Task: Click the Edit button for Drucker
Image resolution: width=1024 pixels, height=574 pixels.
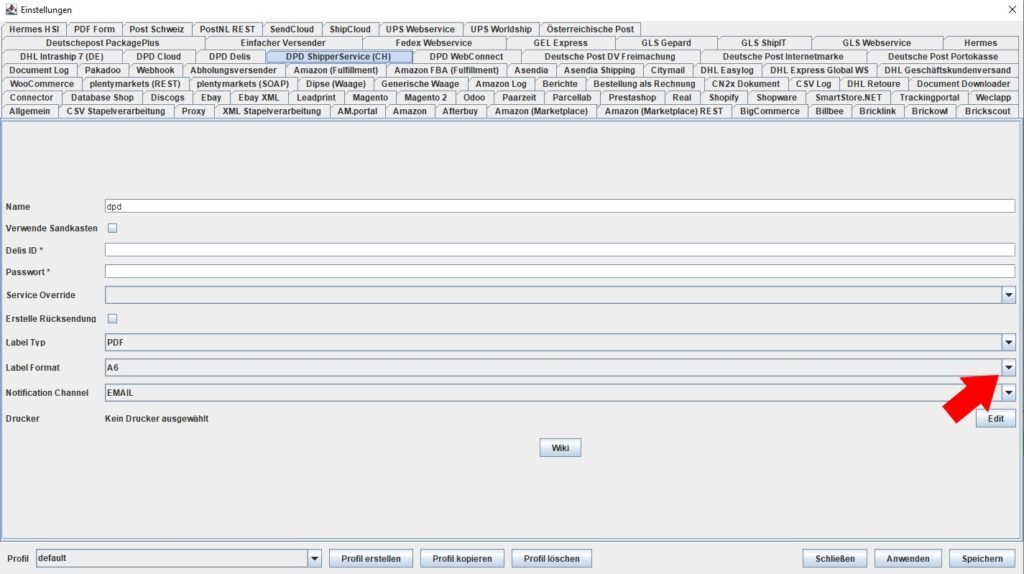Action: [x=995, y=419]
